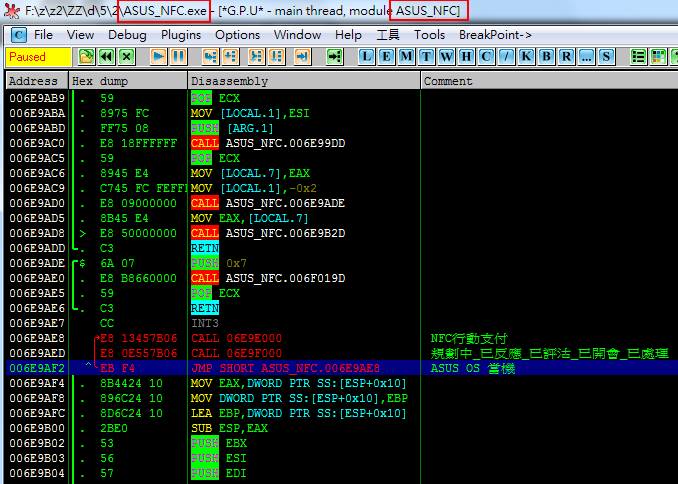This screenshot has width=678, height=484.
Task: Show Source with S button
Action: [x=606, y=57]
